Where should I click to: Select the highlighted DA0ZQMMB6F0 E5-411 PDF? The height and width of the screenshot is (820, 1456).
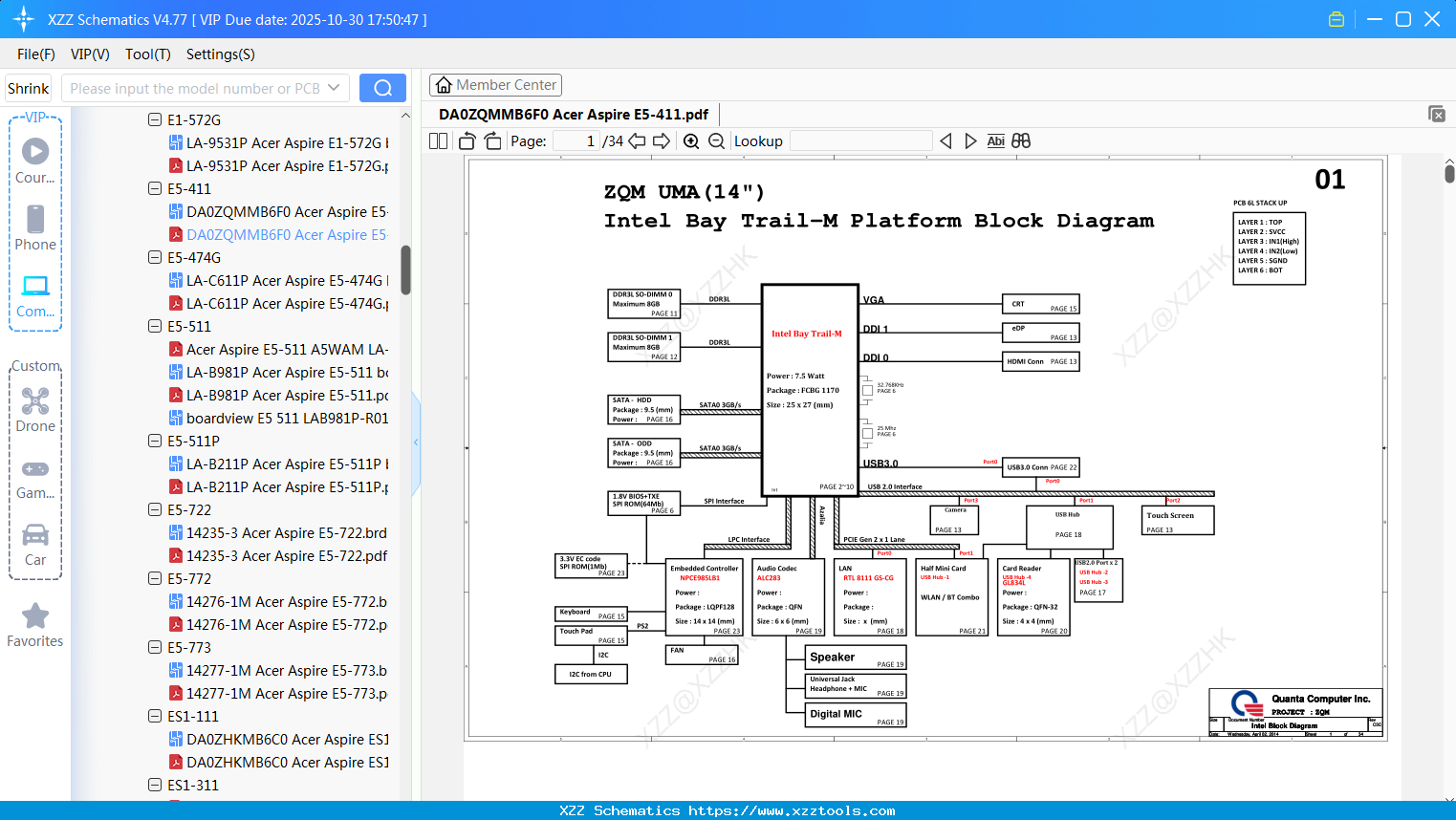tap(278, 234)
